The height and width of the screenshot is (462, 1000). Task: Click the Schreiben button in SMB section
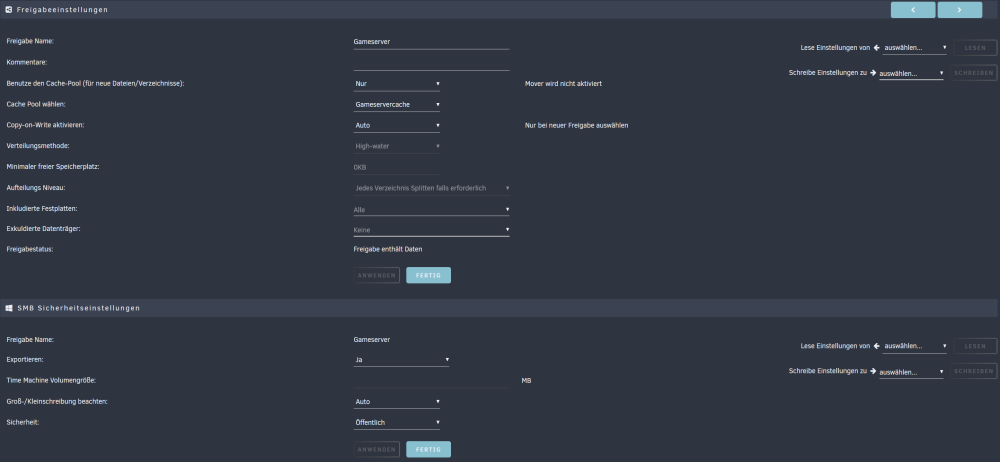974,371
